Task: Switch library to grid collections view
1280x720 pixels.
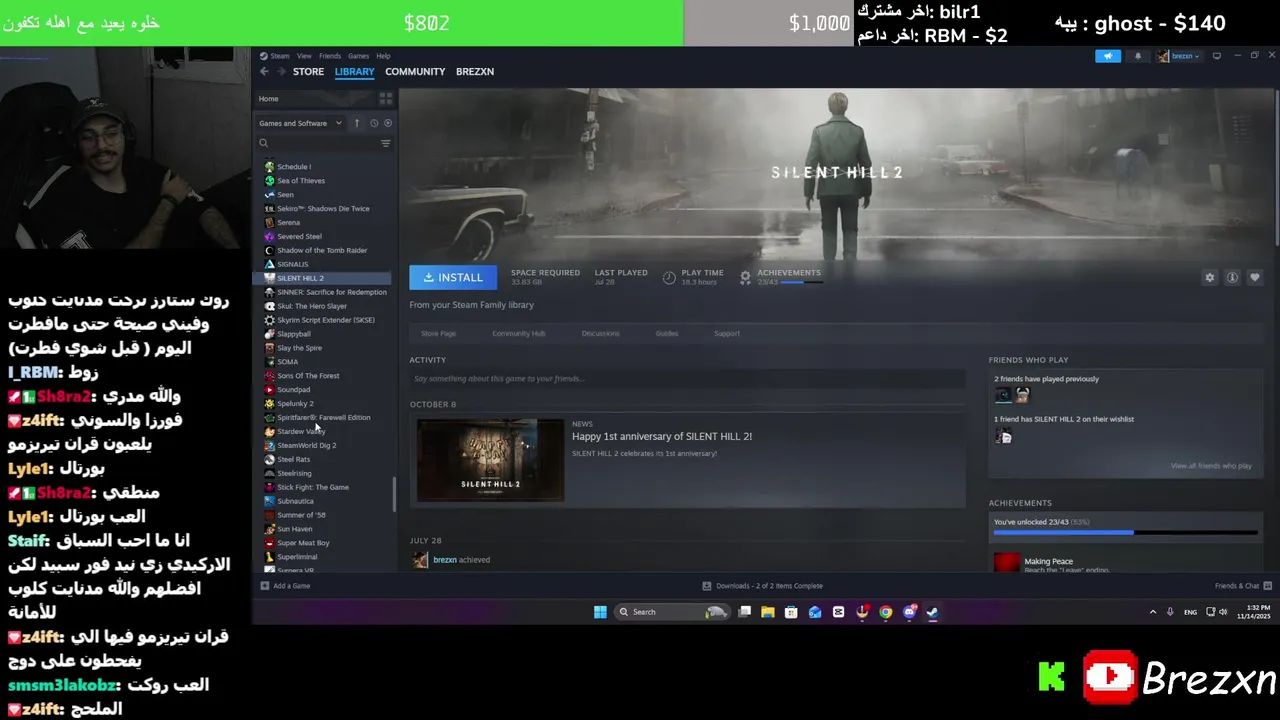Action: [385, 98]
